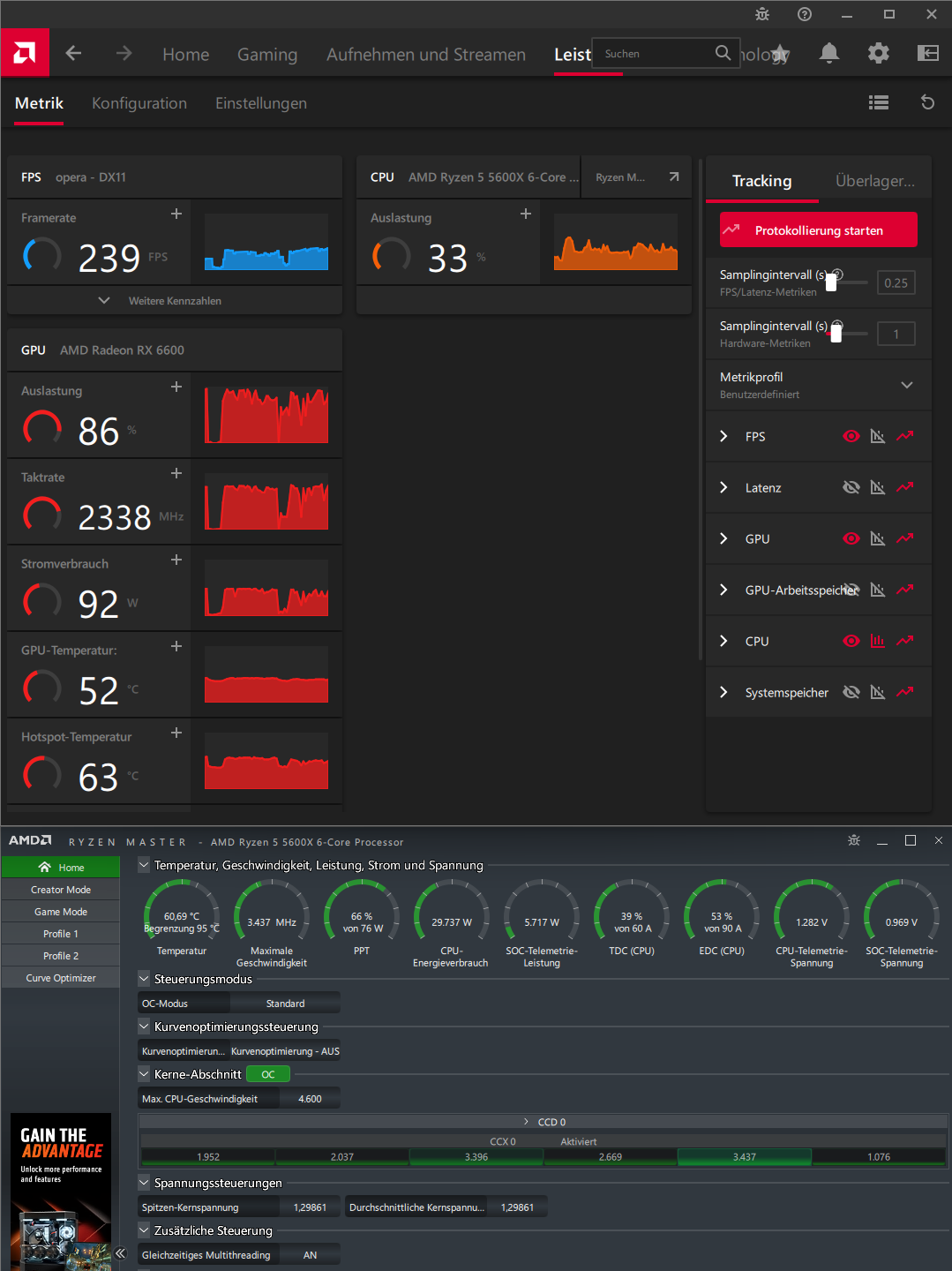Open Game Mode in Ryzen Master

tap(61, 912)
